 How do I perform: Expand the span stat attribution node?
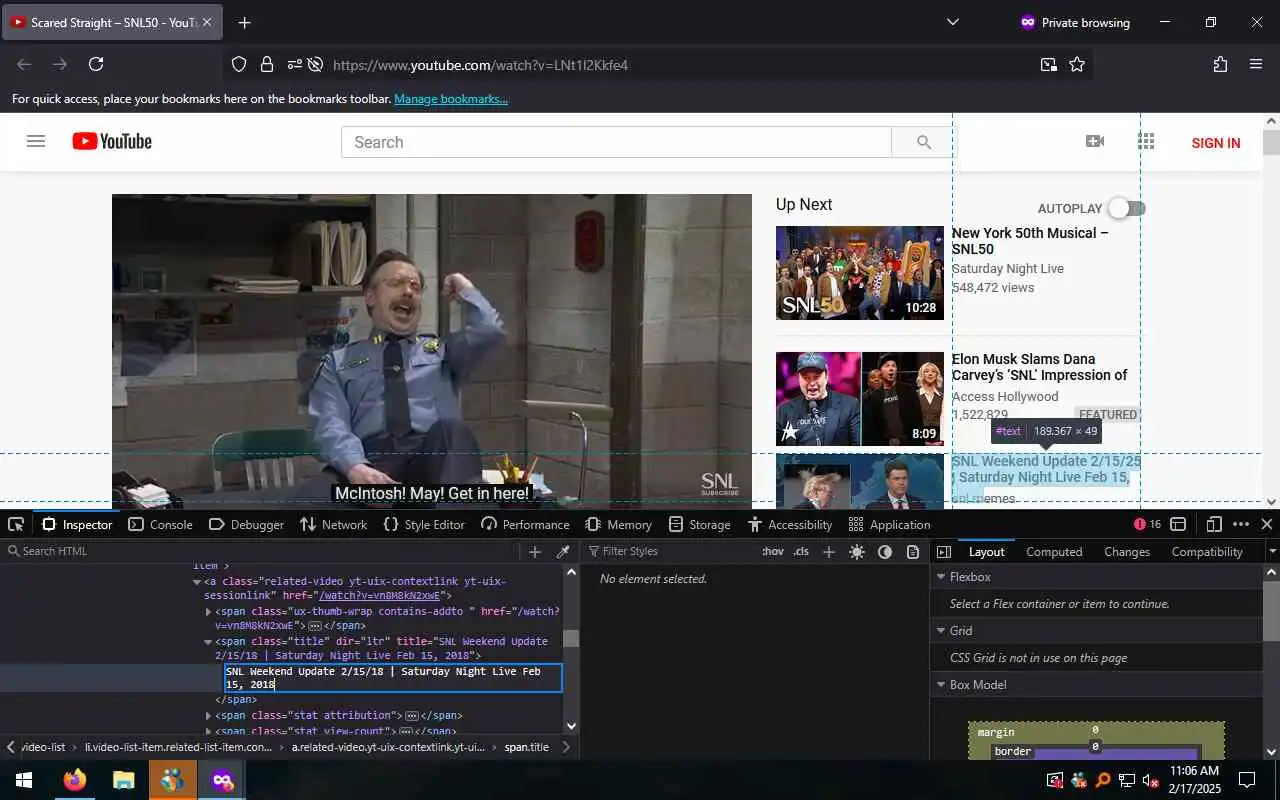click(x=208, y=715)
